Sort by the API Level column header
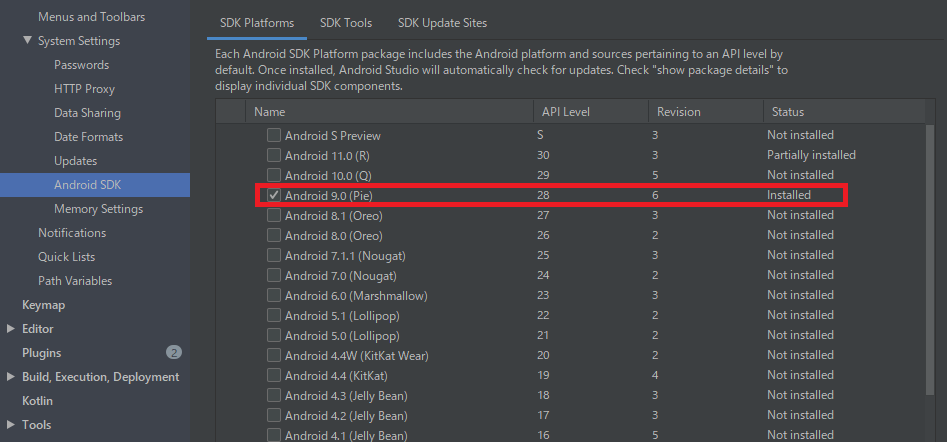Screen dimensions: 947x442 [591, 112]
